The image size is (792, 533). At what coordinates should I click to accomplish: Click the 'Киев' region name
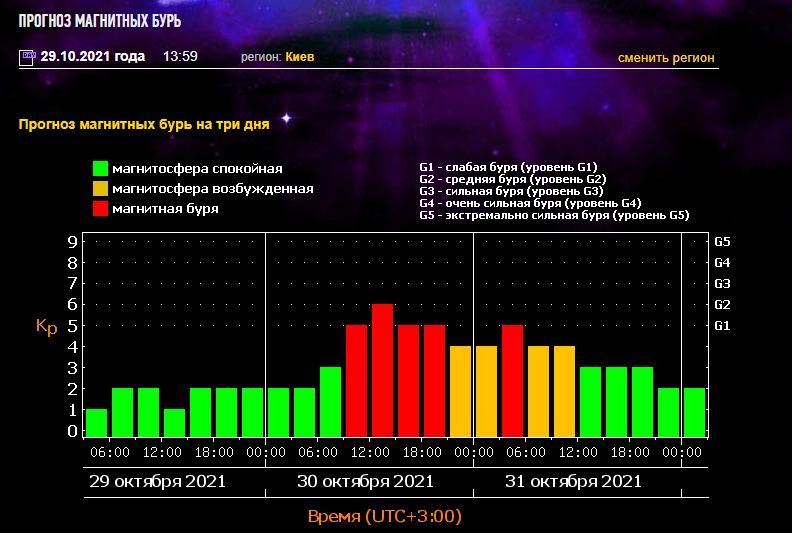(x=300, y=57)
